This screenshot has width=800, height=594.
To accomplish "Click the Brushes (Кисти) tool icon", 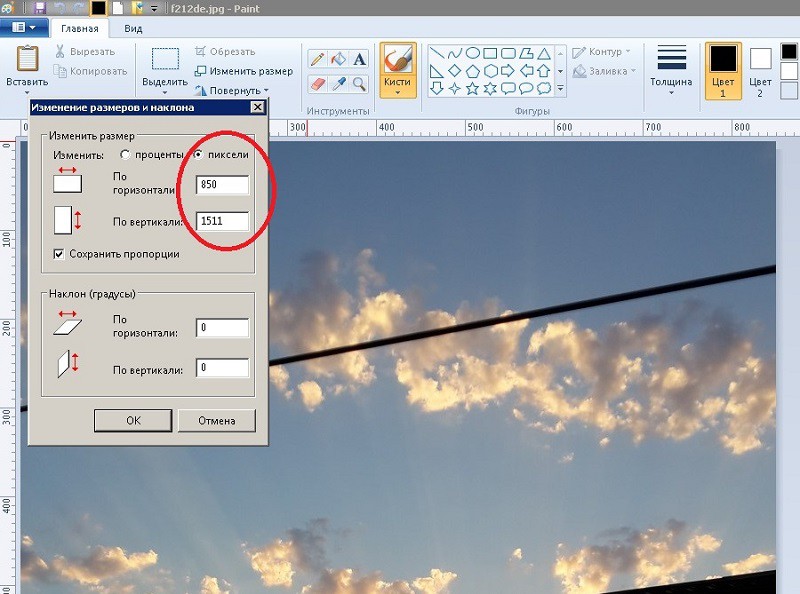I will coord(398,60).
